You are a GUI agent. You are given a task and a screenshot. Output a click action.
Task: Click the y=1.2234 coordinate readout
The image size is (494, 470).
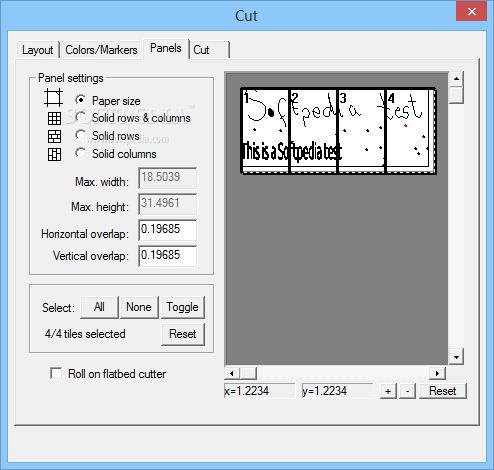337,391
